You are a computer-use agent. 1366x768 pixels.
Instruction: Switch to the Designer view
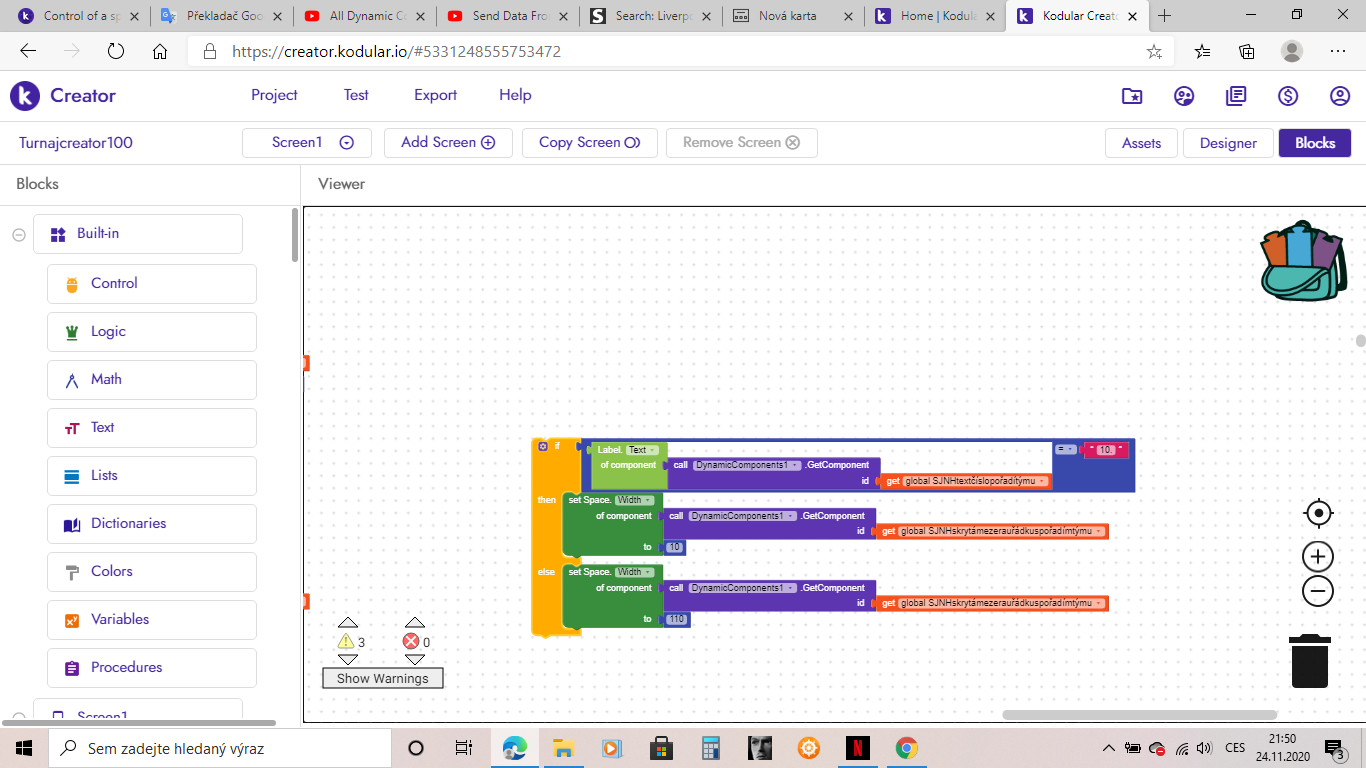pyautogui.click(x=1227, y=143)
